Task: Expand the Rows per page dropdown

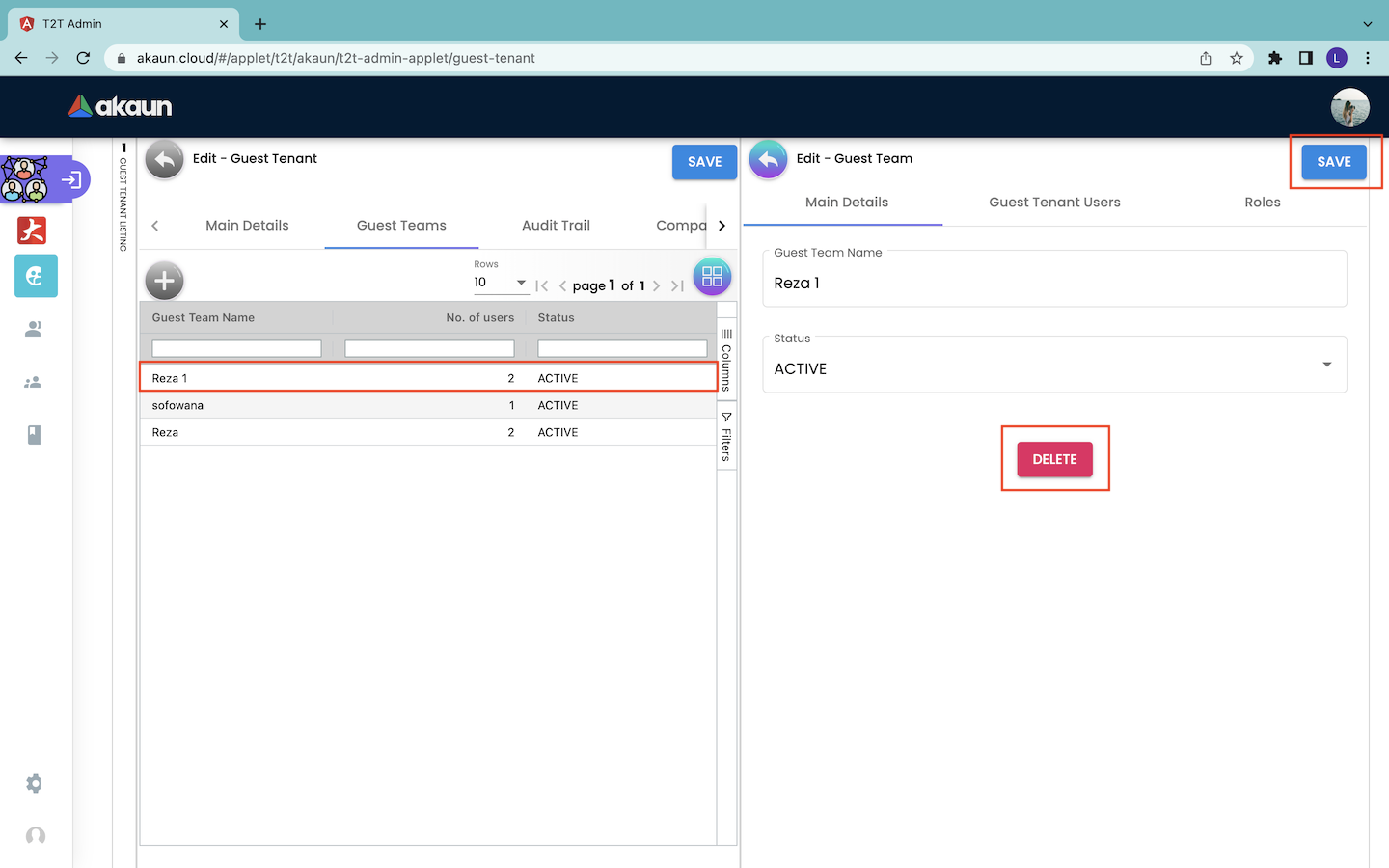Action: 501,283
